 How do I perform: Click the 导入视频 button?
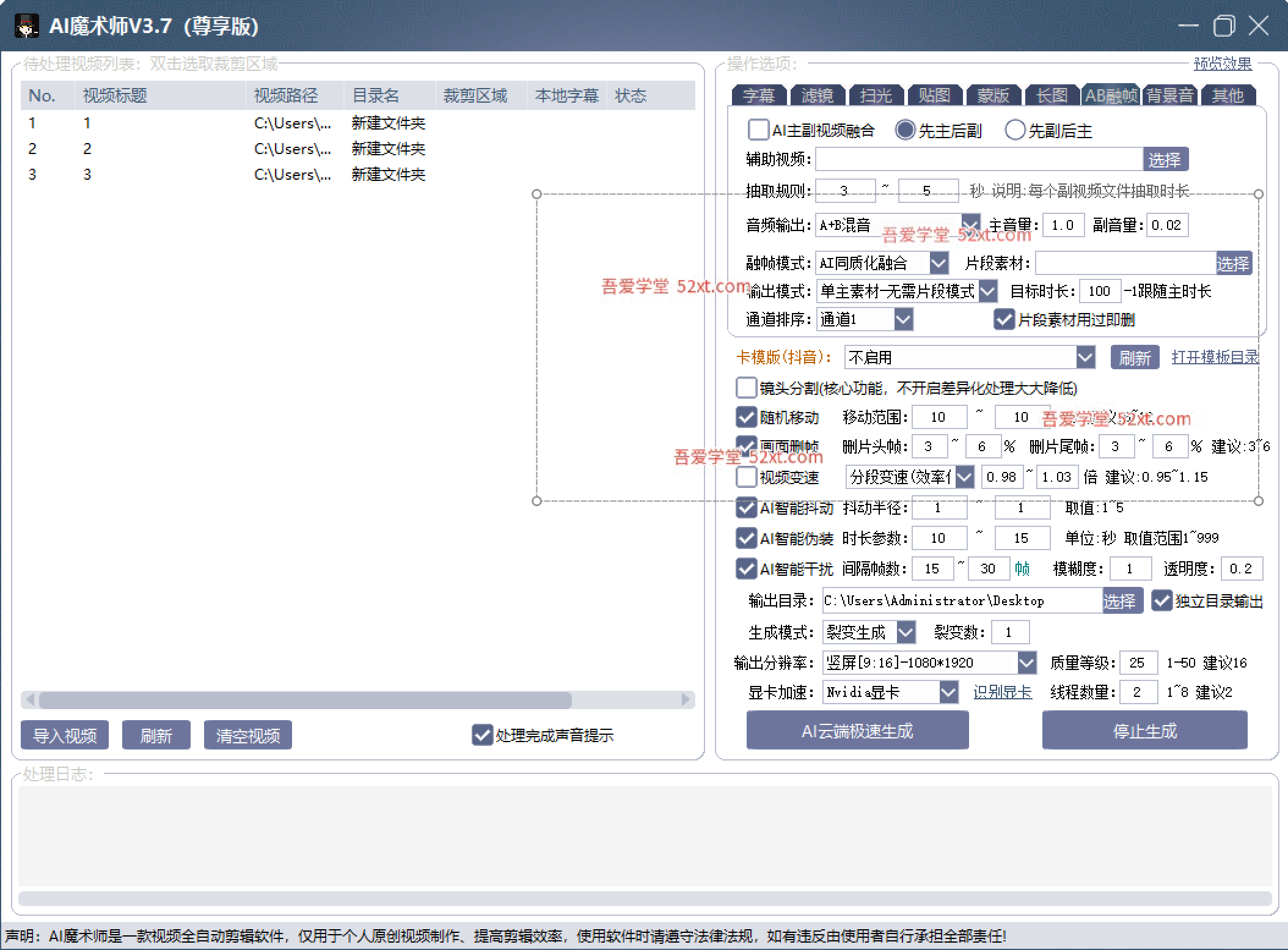point(65,735)
